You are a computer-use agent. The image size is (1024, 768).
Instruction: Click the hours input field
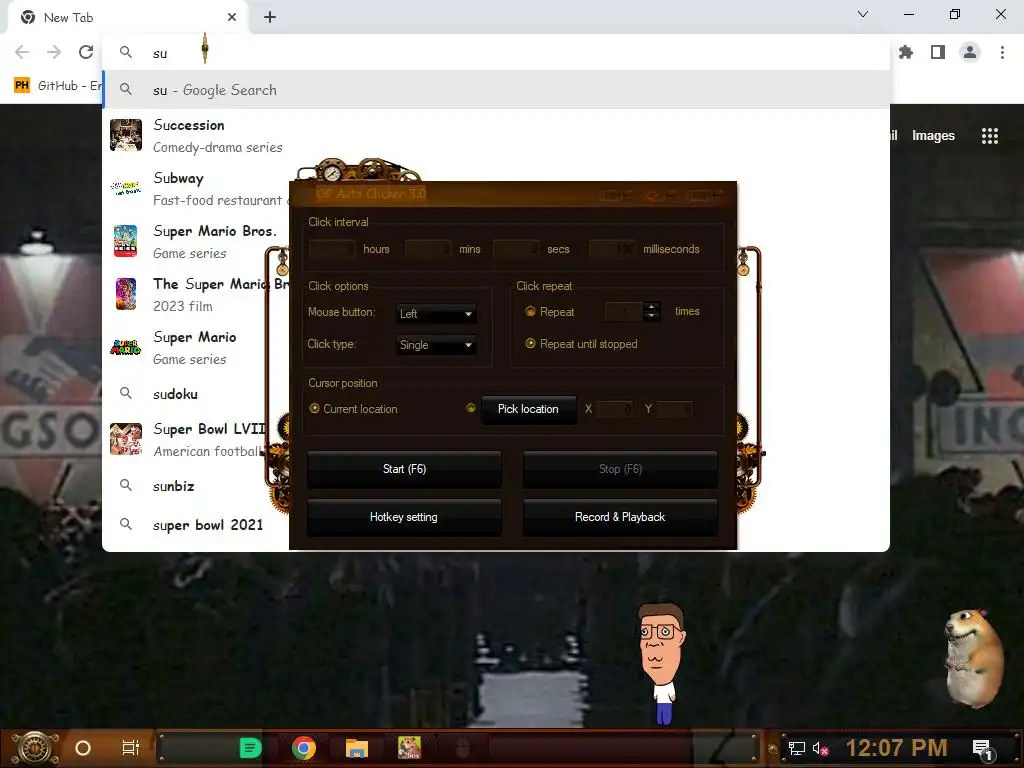332,249
